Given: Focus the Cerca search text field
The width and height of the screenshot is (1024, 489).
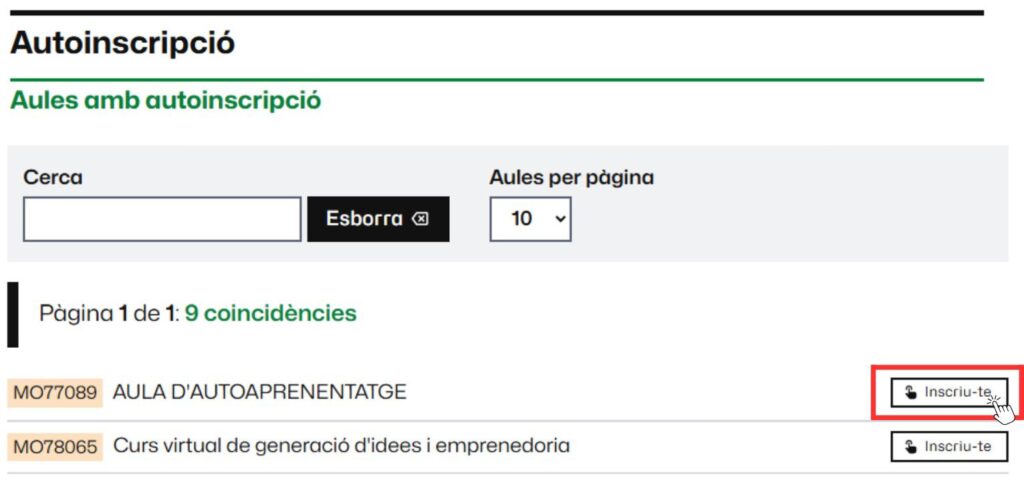Looking at the screenshot, I should tap(162, 219).
